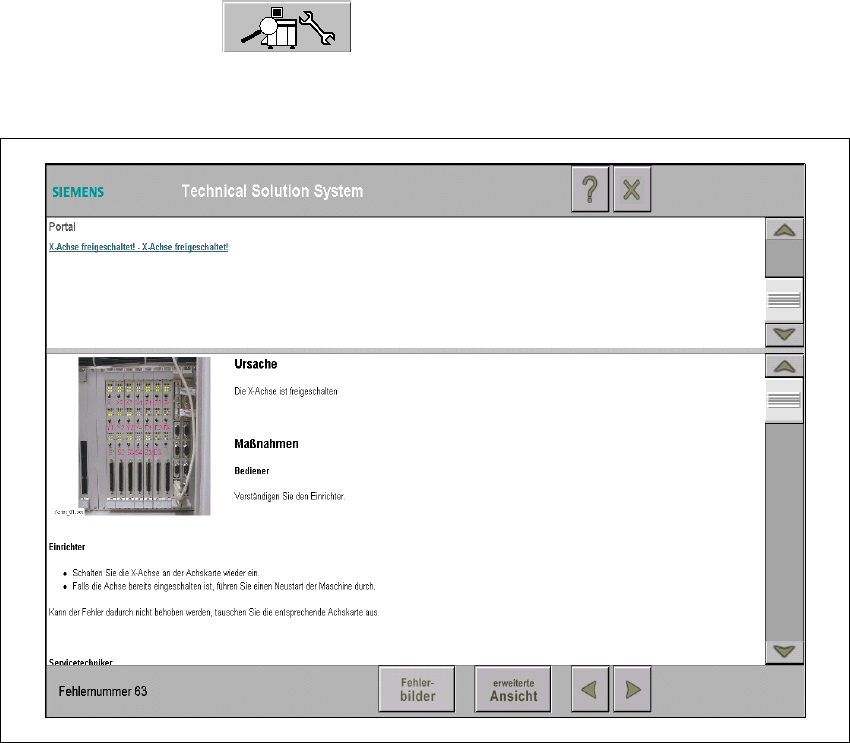Click the down arrow of the Portal scrollbar
The width and height of the screenshot is (850, 743).
(784, 335)
